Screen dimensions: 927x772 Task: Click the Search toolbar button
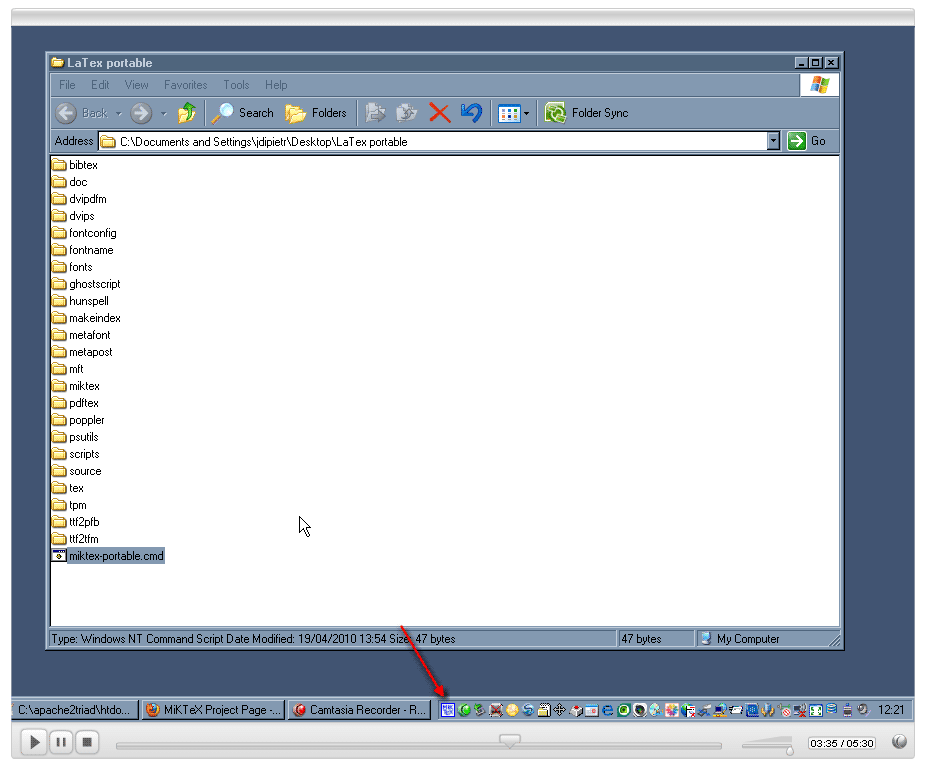tap(242, 113)
